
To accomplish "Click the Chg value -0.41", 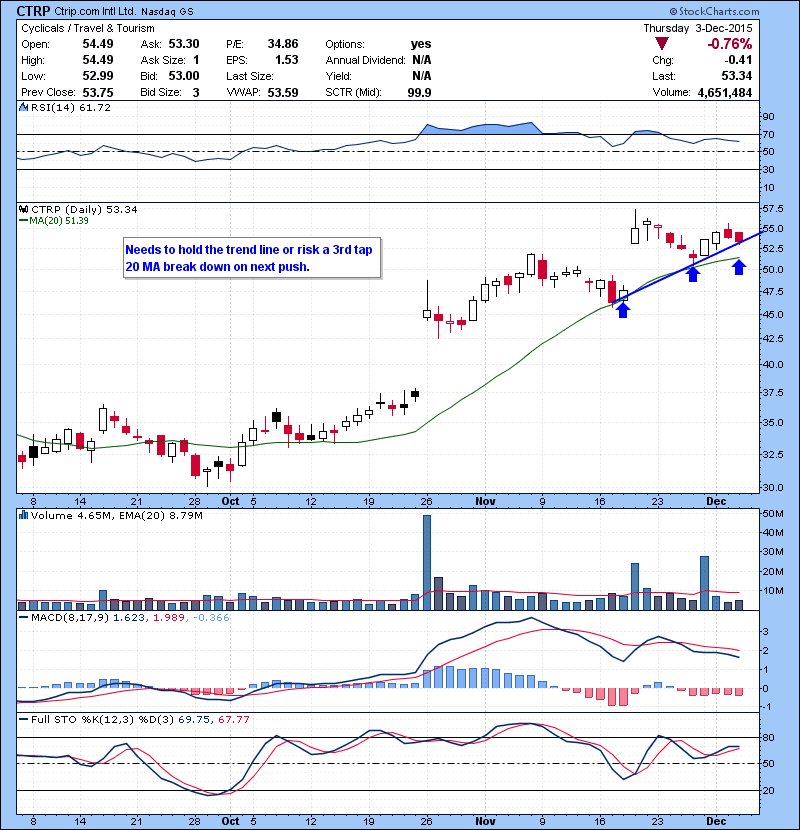I will tap(738, 60).
